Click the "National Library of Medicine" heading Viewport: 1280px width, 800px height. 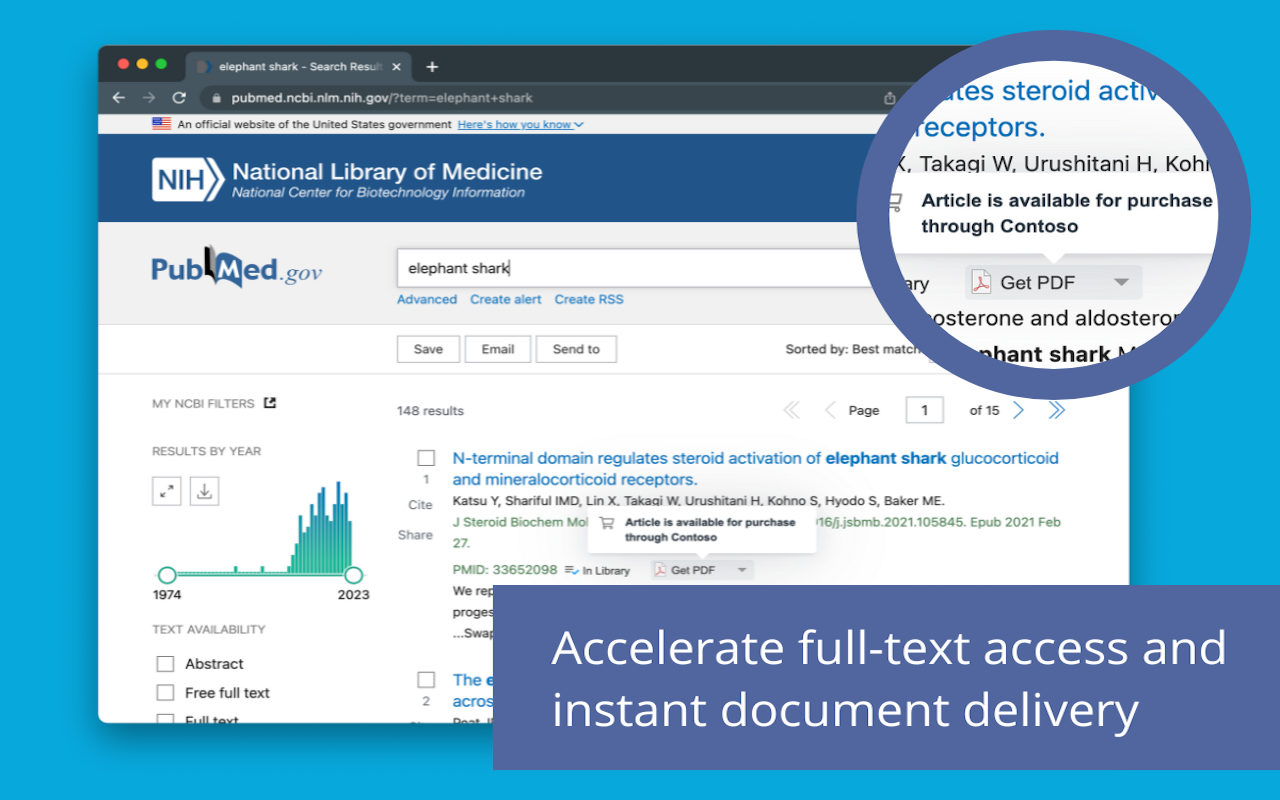tap(387, 172)
